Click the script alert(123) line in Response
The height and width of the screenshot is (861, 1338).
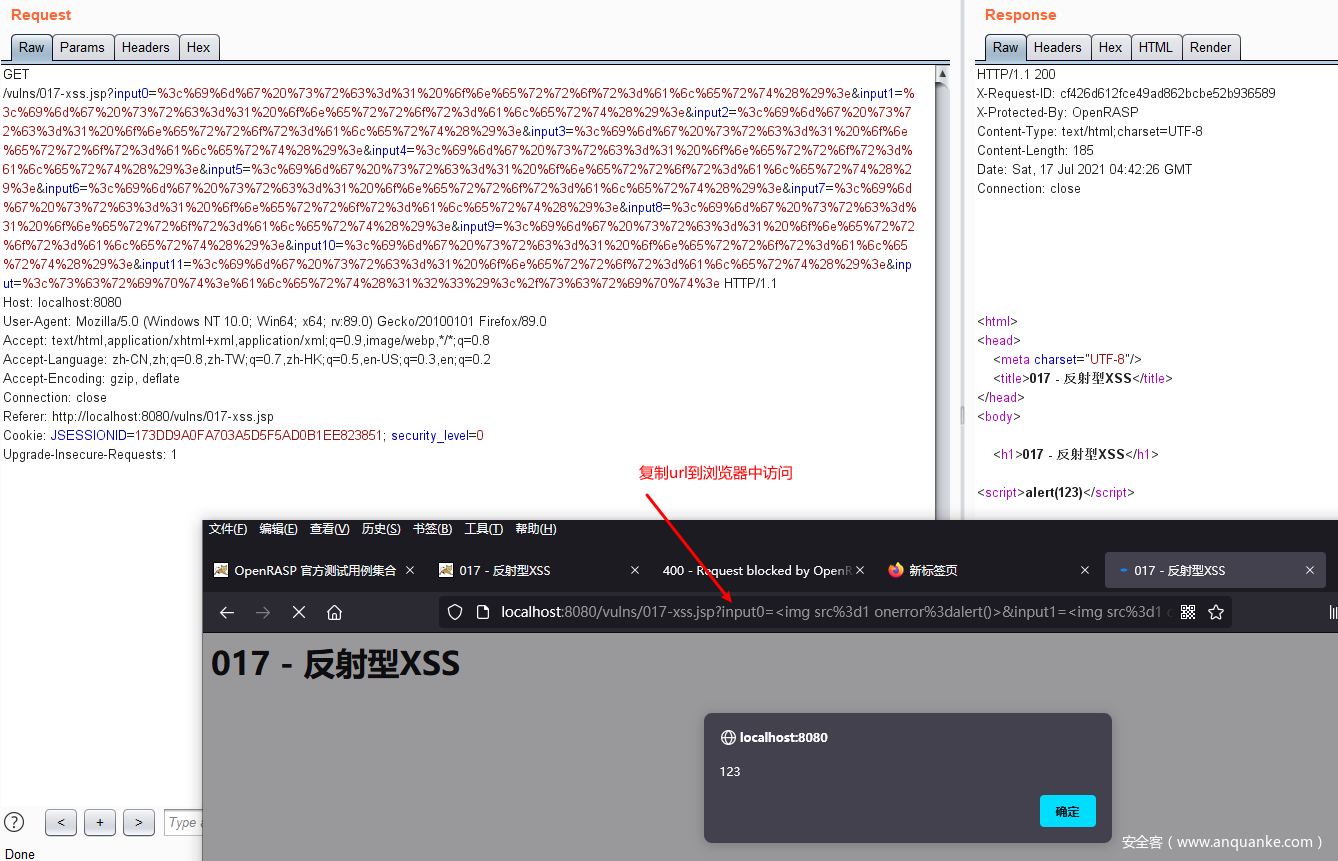coord(1056,493)
